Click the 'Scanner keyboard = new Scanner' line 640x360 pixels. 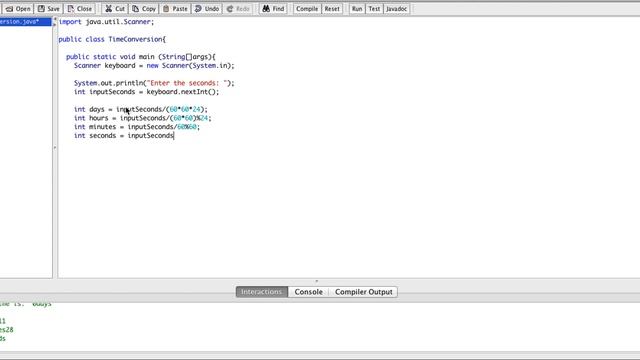click(154, 65)
